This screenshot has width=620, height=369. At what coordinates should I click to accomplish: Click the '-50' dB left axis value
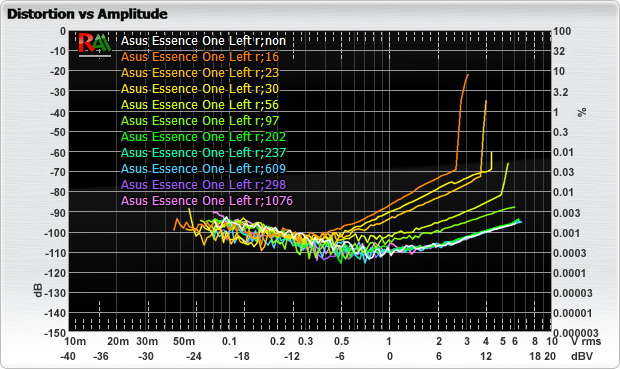click(x=58, y=132)
